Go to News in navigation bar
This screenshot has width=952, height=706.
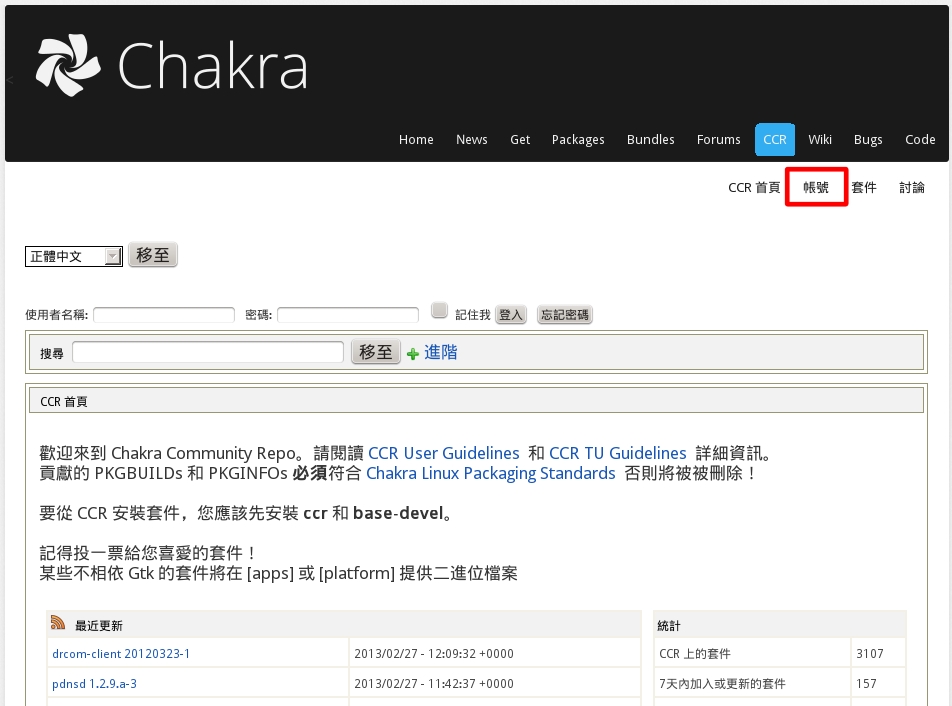(472, 140)
